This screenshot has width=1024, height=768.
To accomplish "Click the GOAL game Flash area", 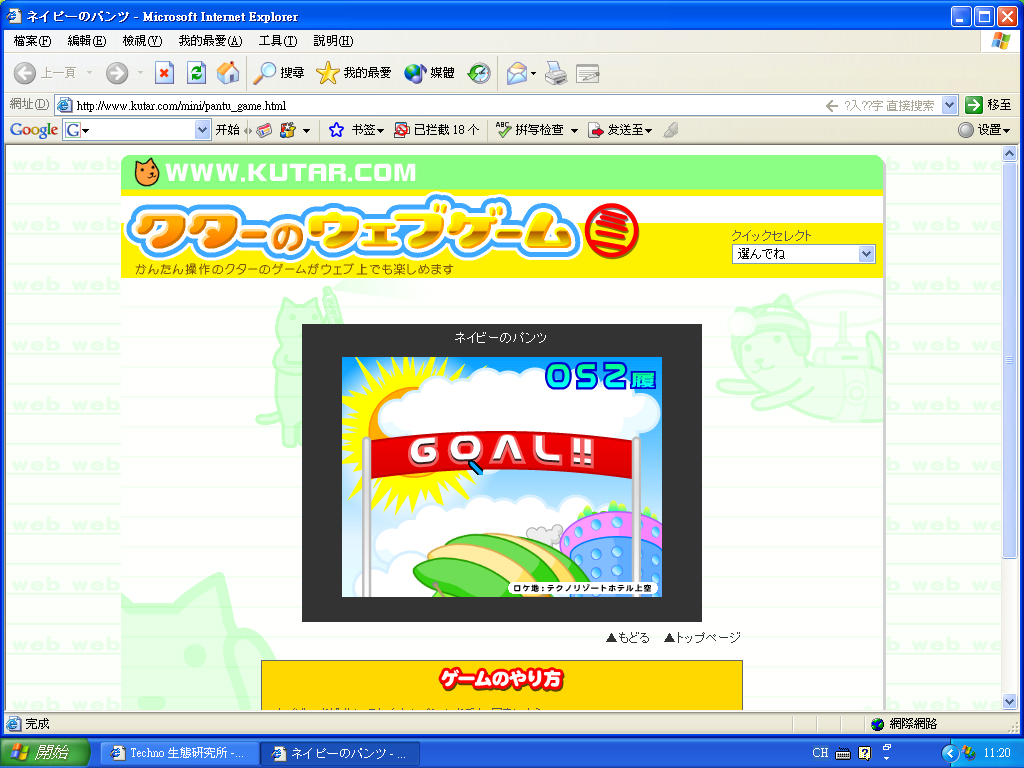I will click(x=502, y=477).
